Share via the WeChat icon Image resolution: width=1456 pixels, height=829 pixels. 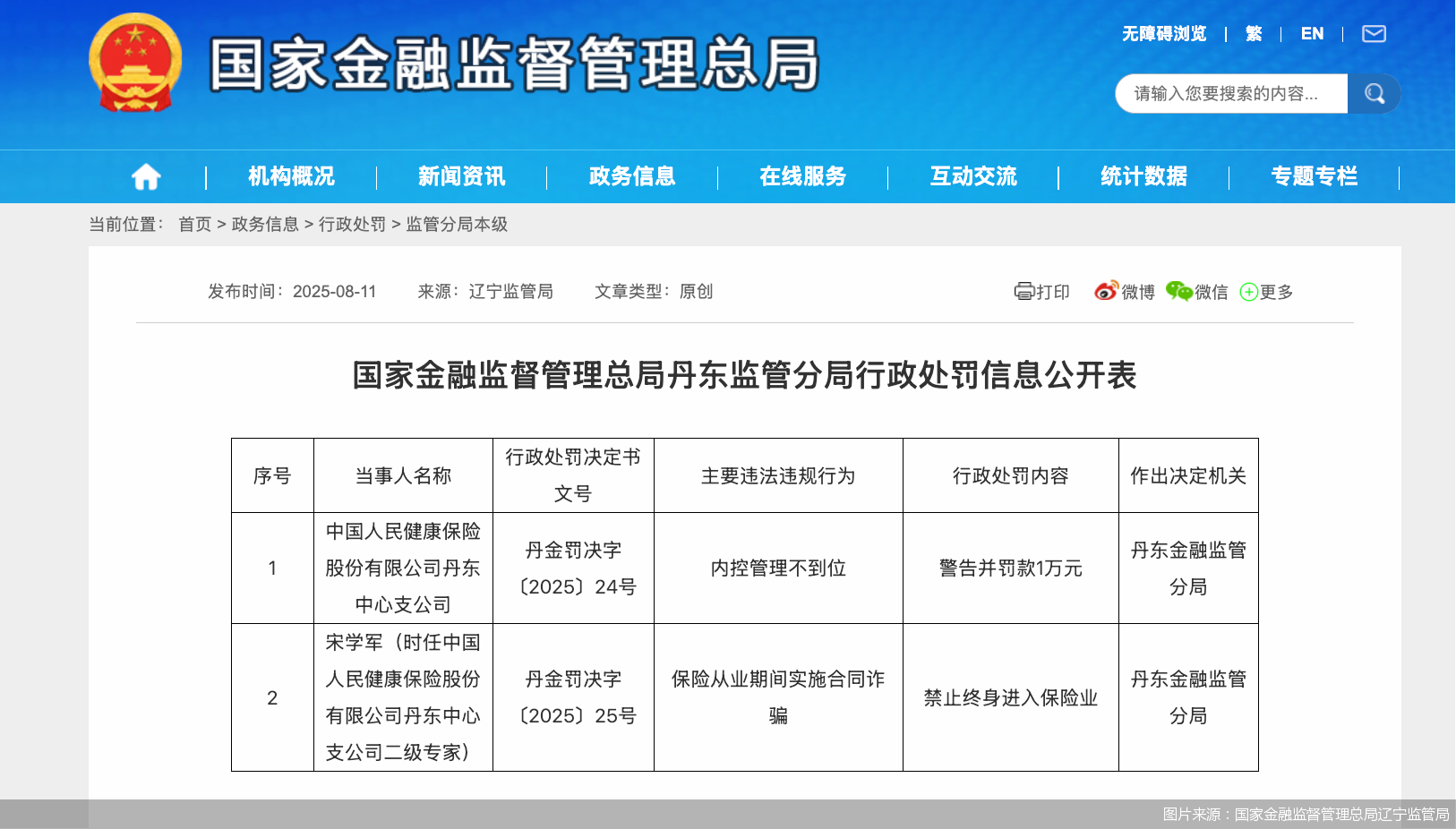[x=1178, y=291]
